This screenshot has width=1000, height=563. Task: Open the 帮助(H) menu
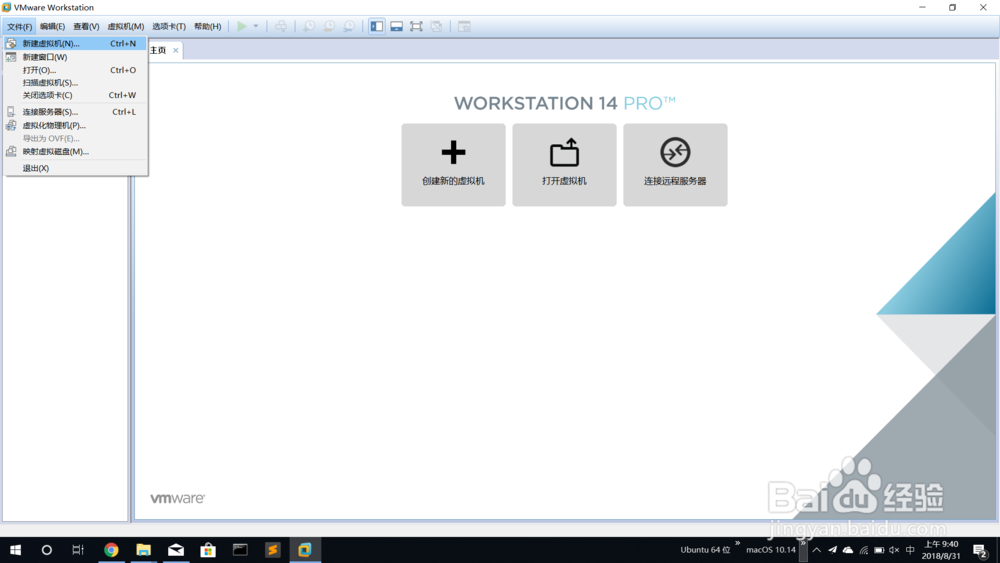coord(208,27)
